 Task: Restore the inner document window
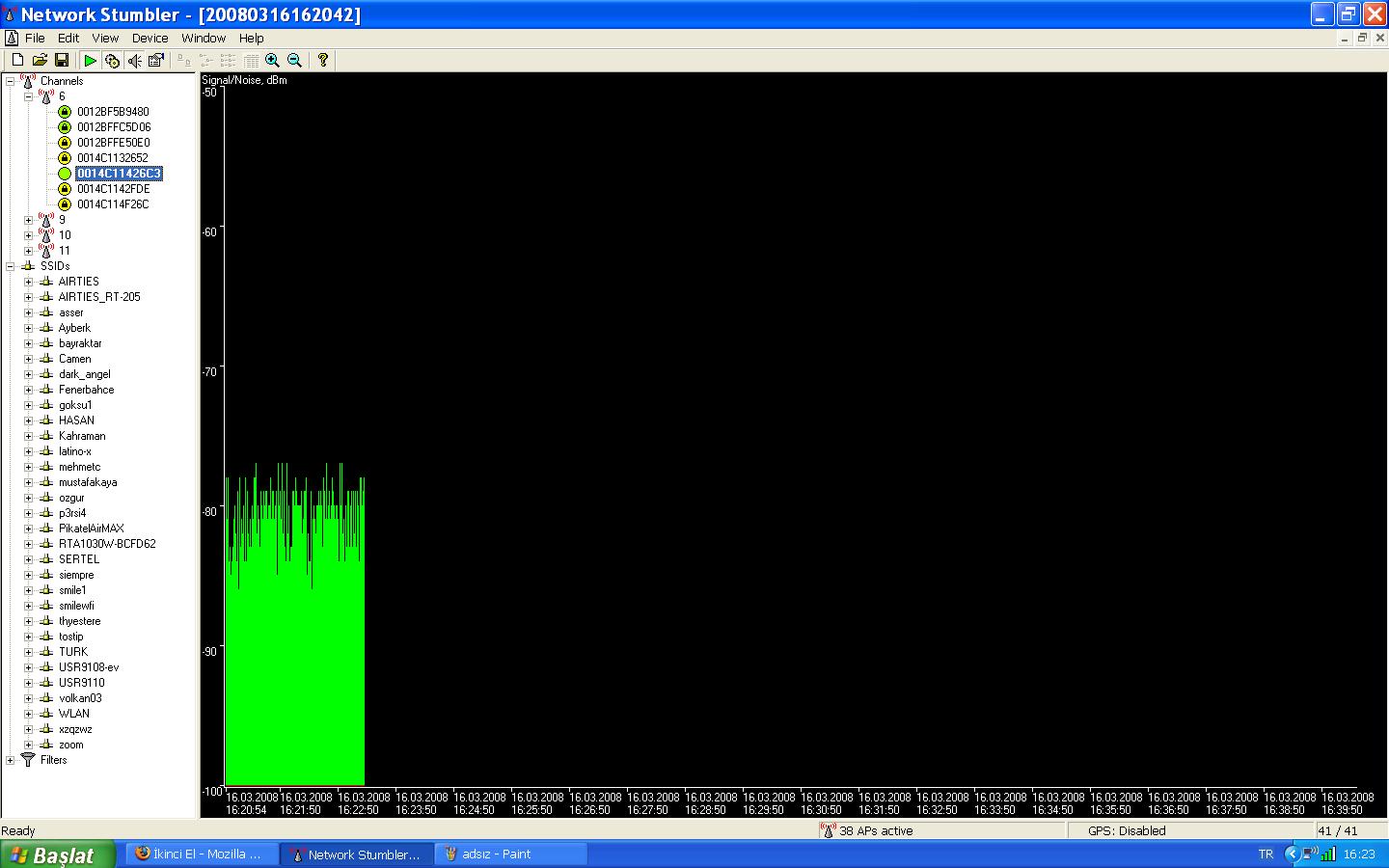pyautogui.click(x=1362, y=39)
